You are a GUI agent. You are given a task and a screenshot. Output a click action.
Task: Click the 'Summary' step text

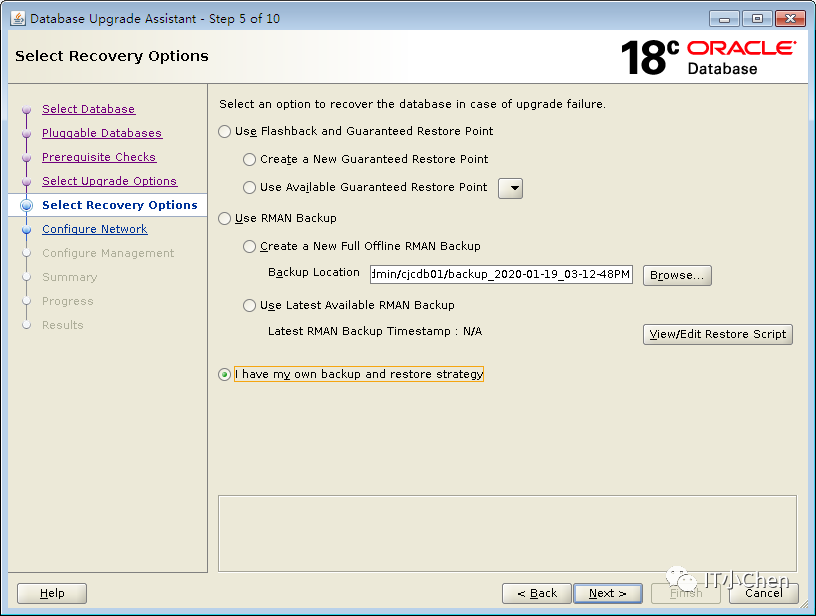70,277
